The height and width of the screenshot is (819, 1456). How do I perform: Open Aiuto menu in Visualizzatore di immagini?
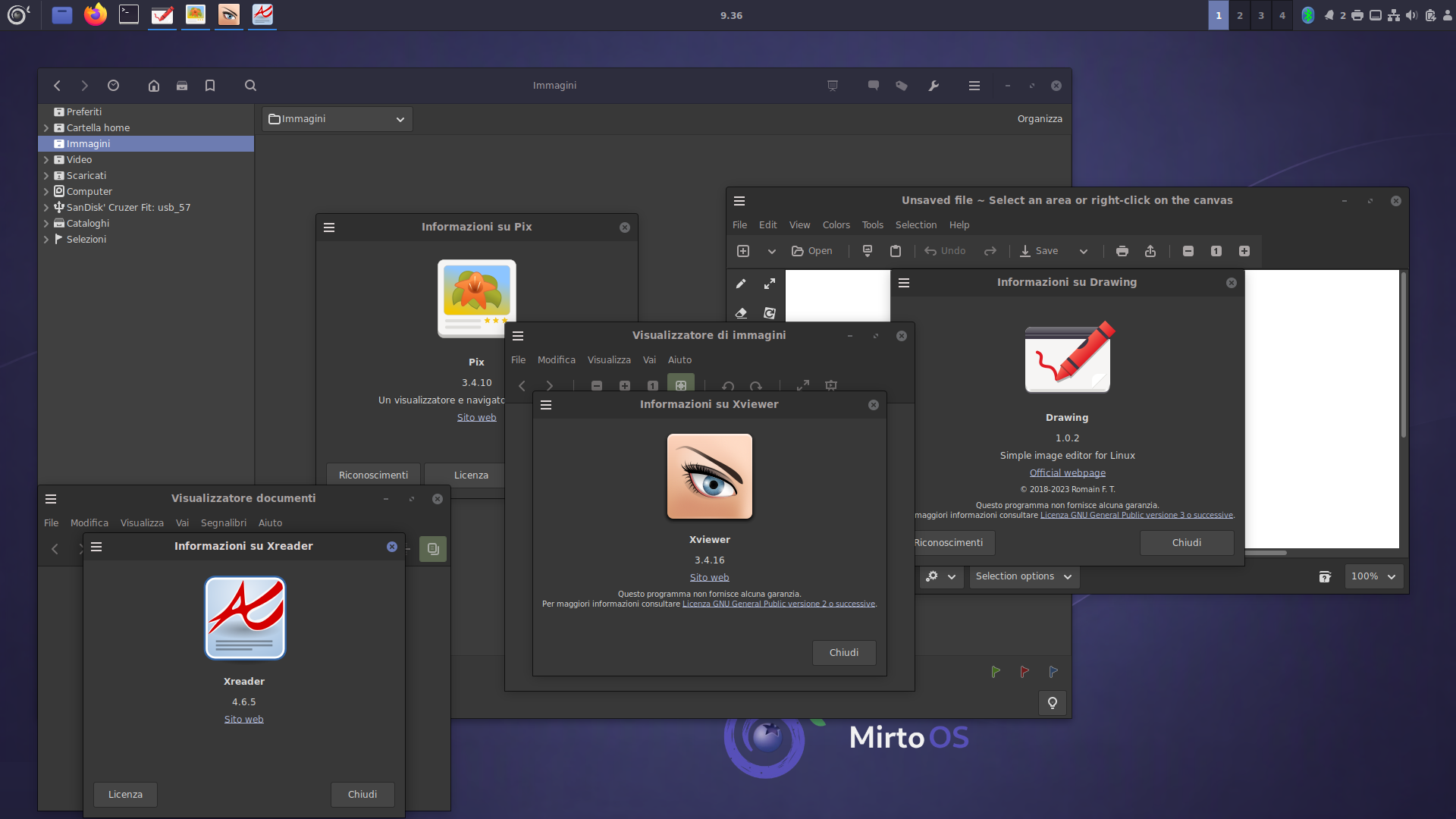click(x=680, y=360)
